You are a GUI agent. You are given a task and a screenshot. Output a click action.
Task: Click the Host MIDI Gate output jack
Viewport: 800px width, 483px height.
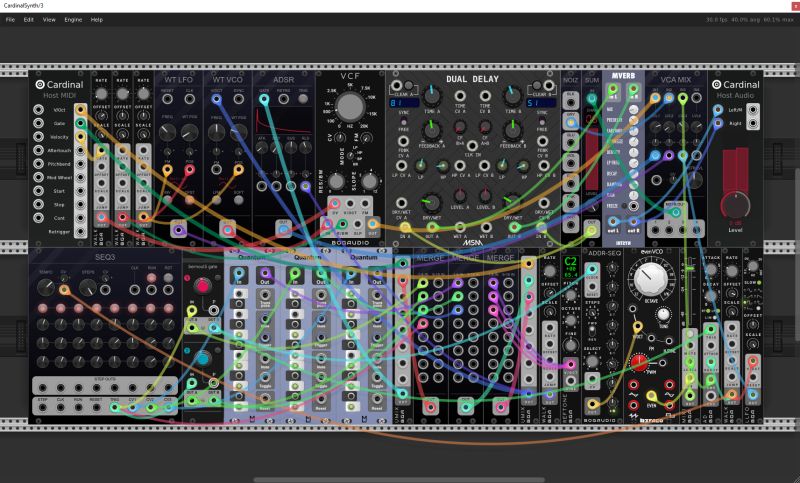coord(80,123)
